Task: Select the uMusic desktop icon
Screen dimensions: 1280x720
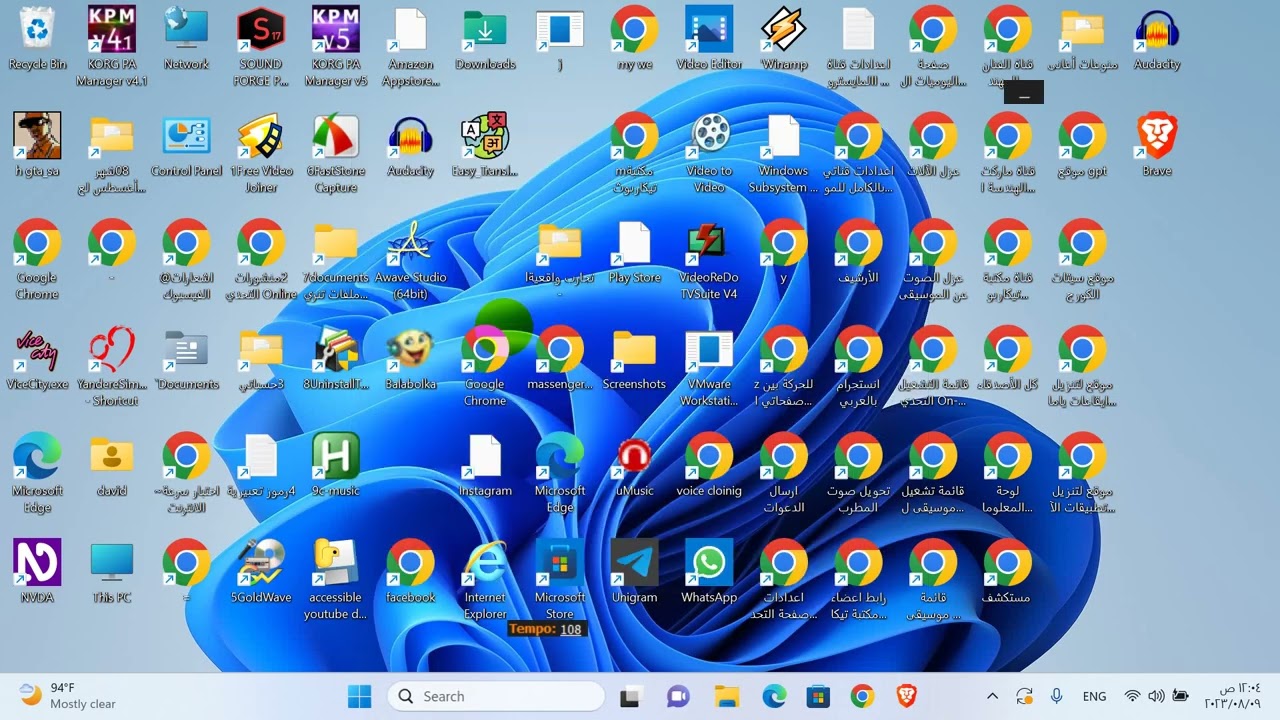Action: 634,467
